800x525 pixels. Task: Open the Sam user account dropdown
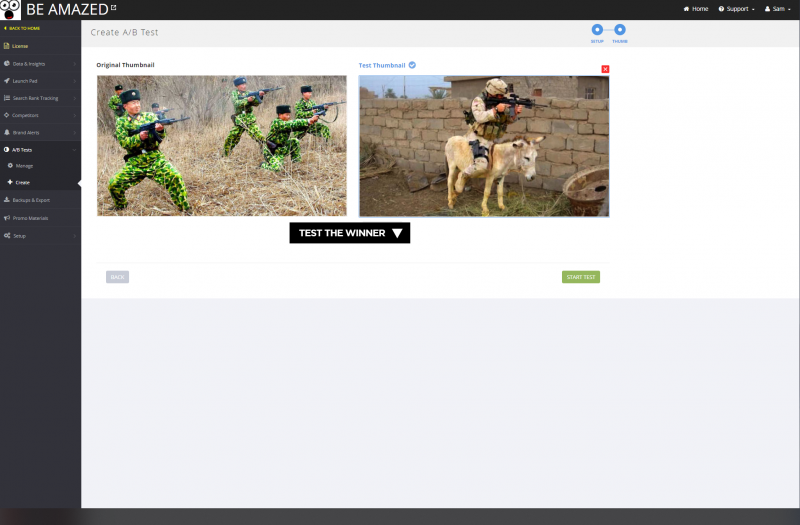click(777, 8)
